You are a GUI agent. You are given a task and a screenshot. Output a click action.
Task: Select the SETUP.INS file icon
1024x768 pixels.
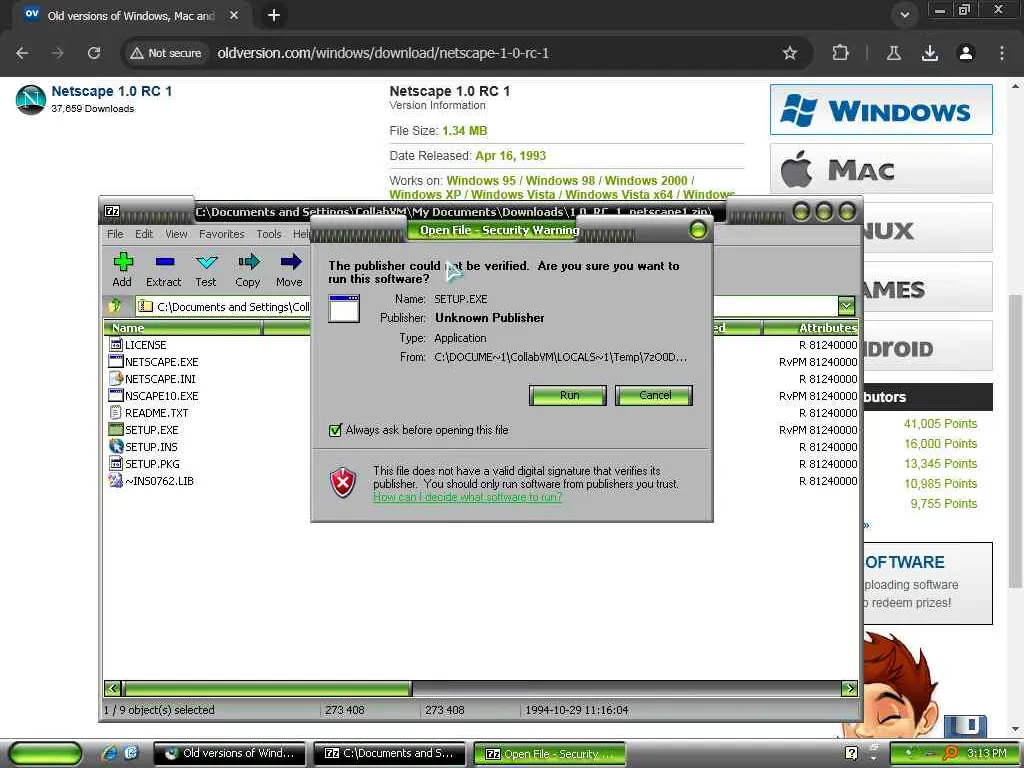click(116, 447)
